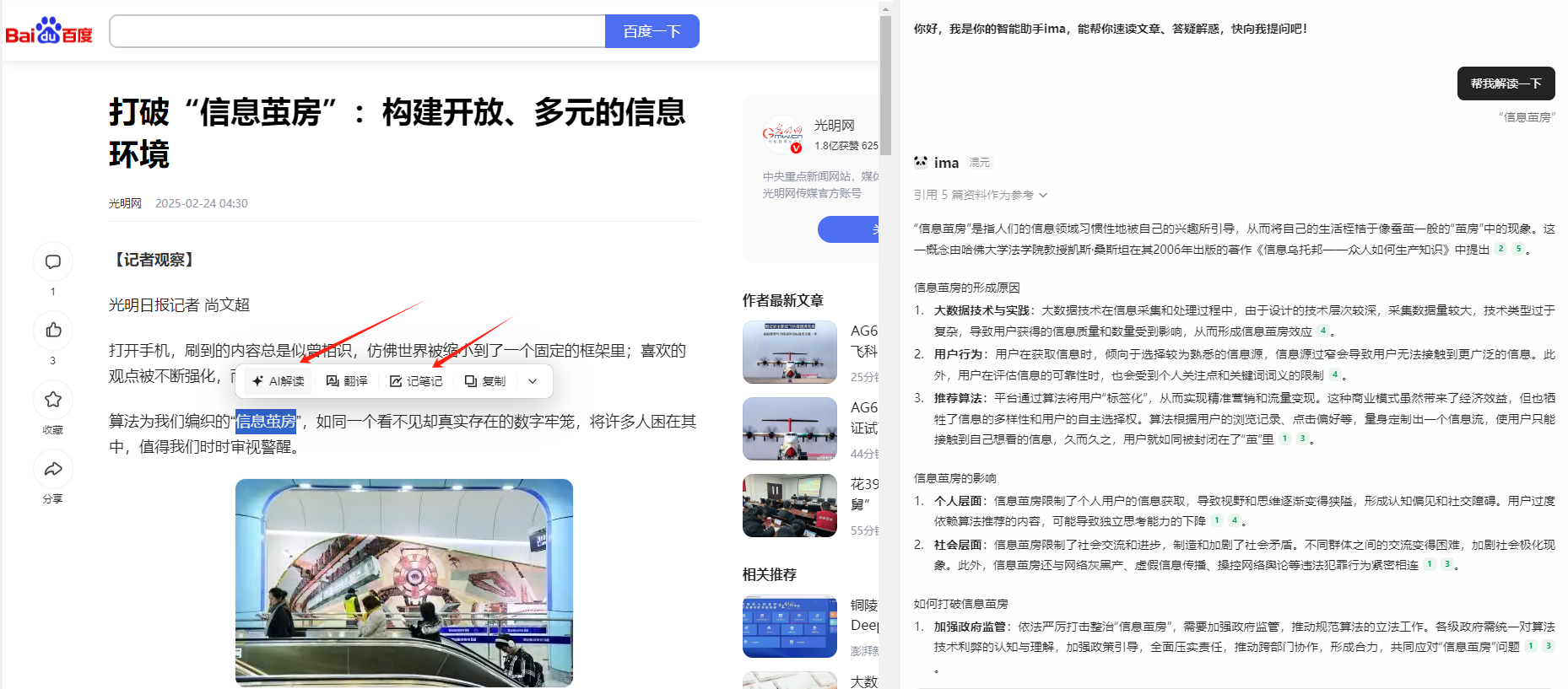Click the 帮我解读一下 button

point(1506,83)
